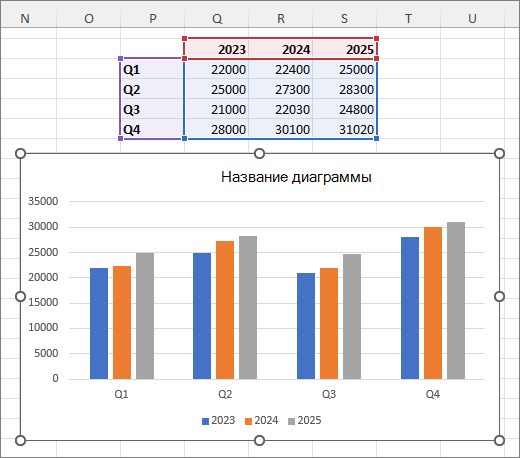520x458 pixels.
Task: Select the blue Q4 2023 bar
Action: [410, 308]
